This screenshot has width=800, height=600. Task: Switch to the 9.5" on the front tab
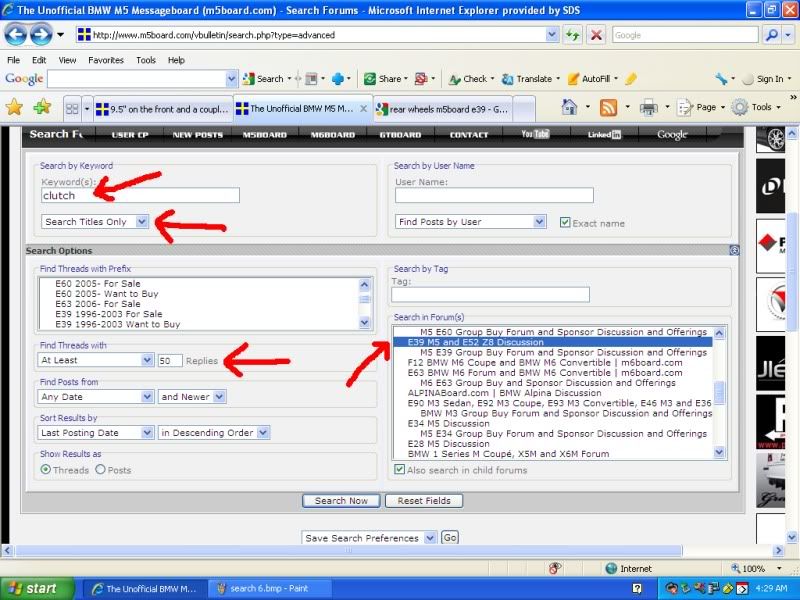163,109
